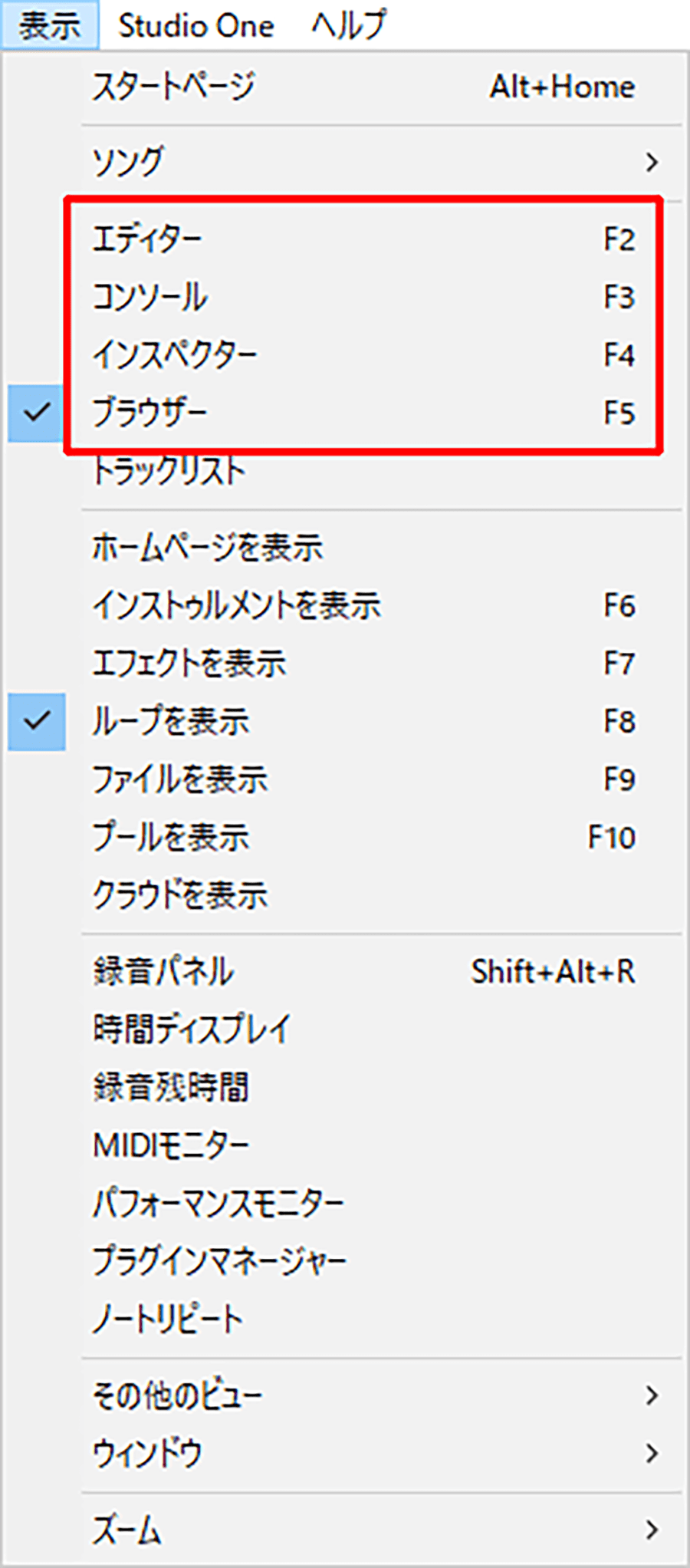690x1568 pixels.
Task: Expand the ズーム submenu
Action: click(345, 1530)
